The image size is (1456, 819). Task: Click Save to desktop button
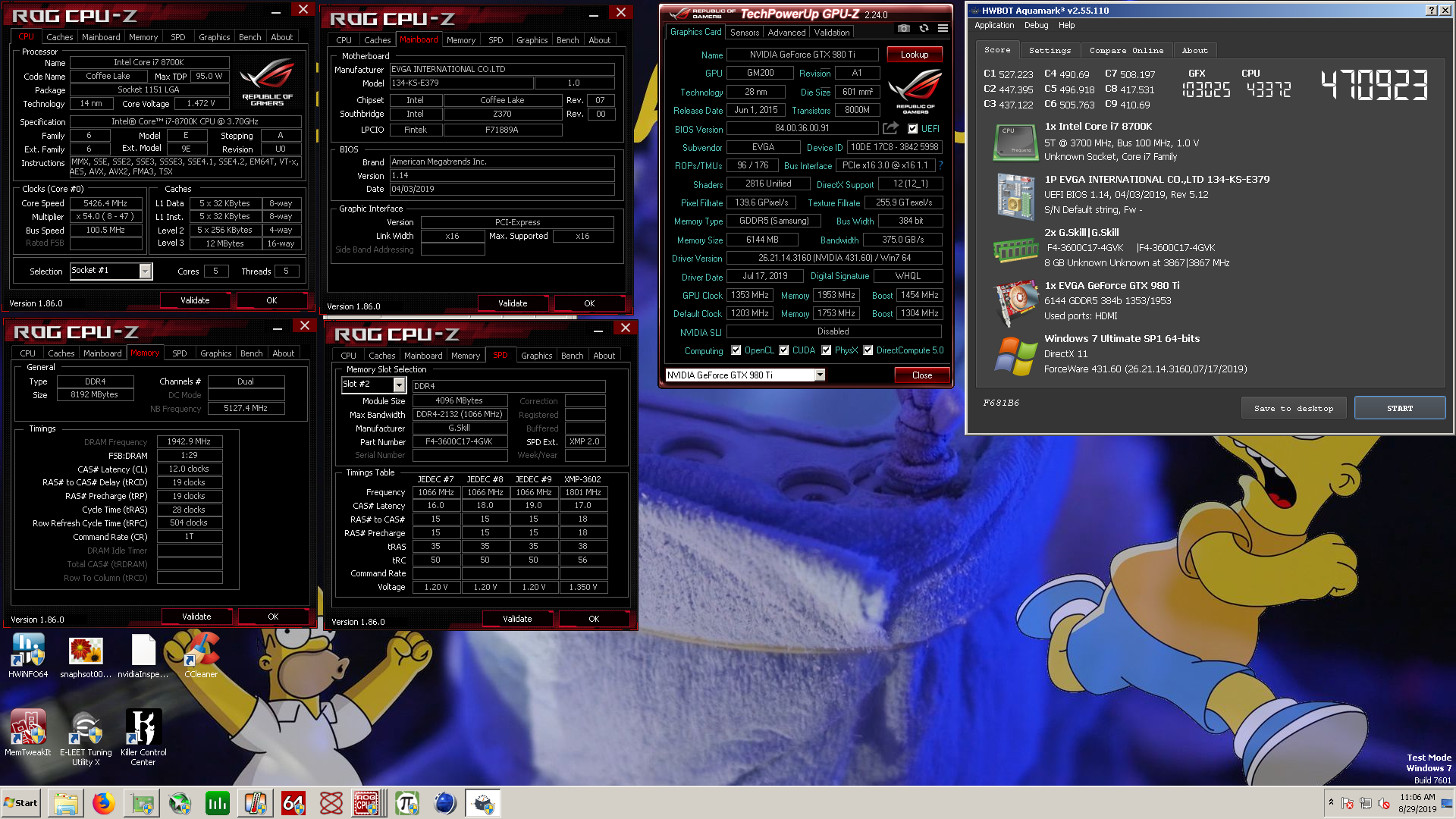coord(1294,408)
